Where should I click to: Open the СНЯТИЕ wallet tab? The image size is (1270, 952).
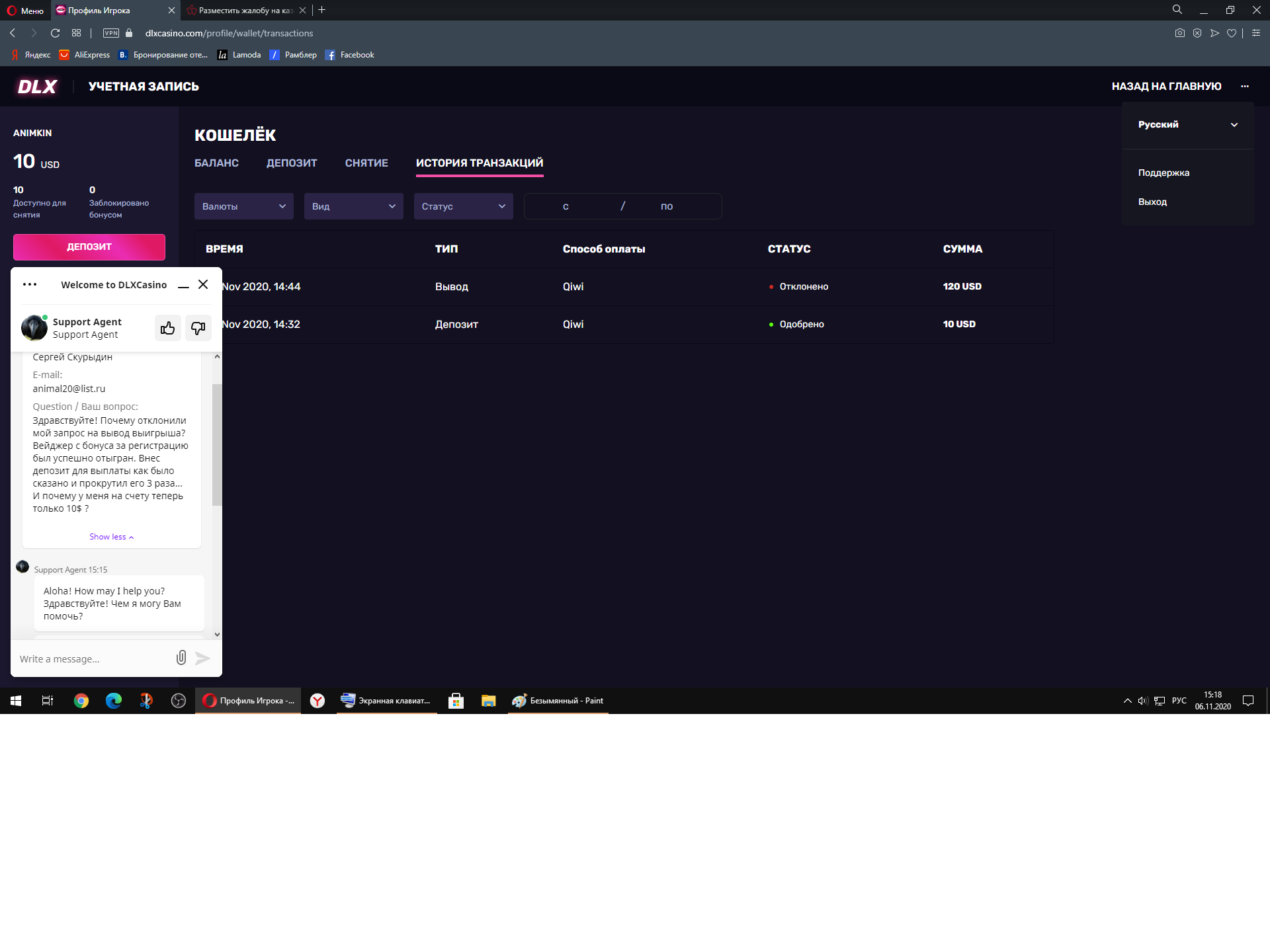coord(366,163)
